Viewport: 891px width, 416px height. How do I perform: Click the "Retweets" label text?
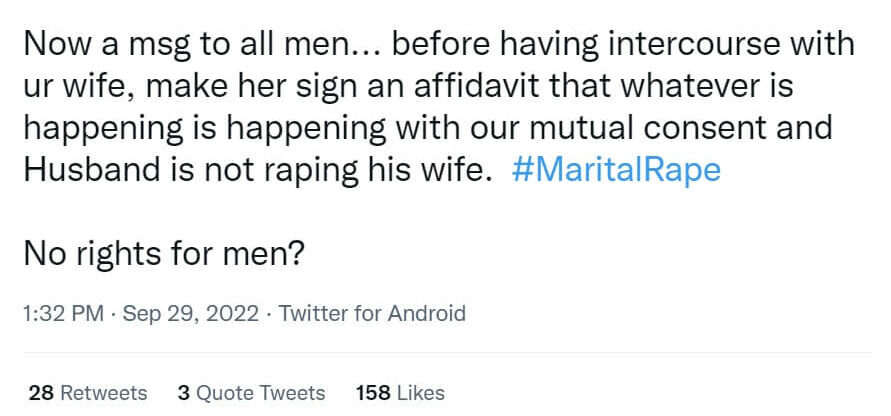[104, 393]
